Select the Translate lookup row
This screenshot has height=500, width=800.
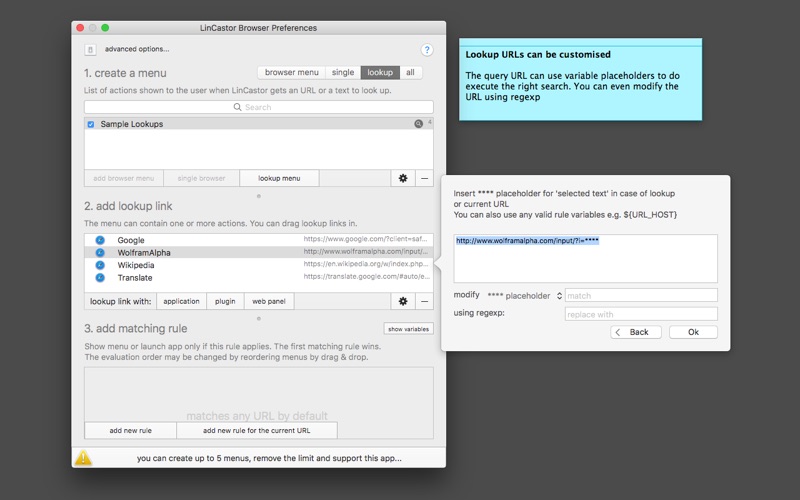[259, 278]
